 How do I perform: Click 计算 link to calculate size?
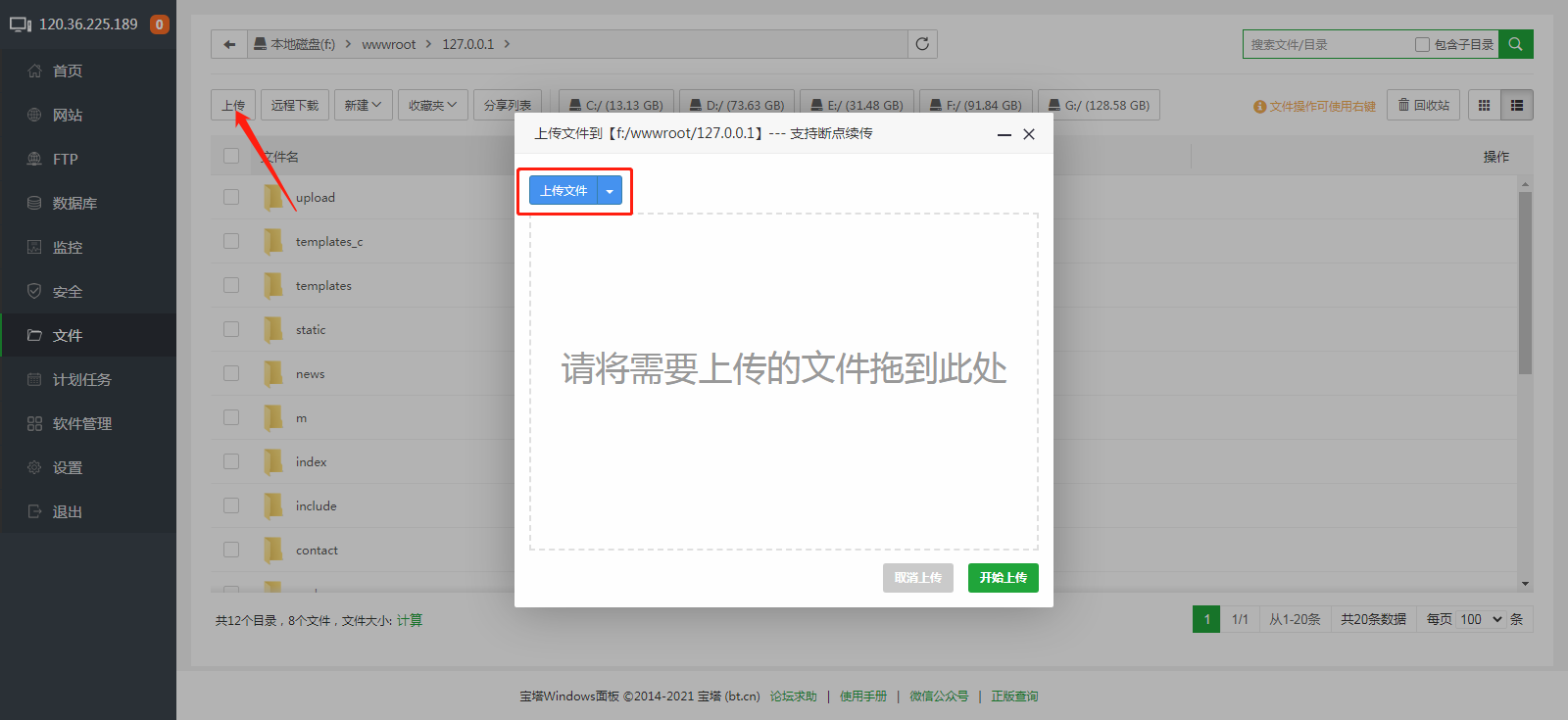410,620
